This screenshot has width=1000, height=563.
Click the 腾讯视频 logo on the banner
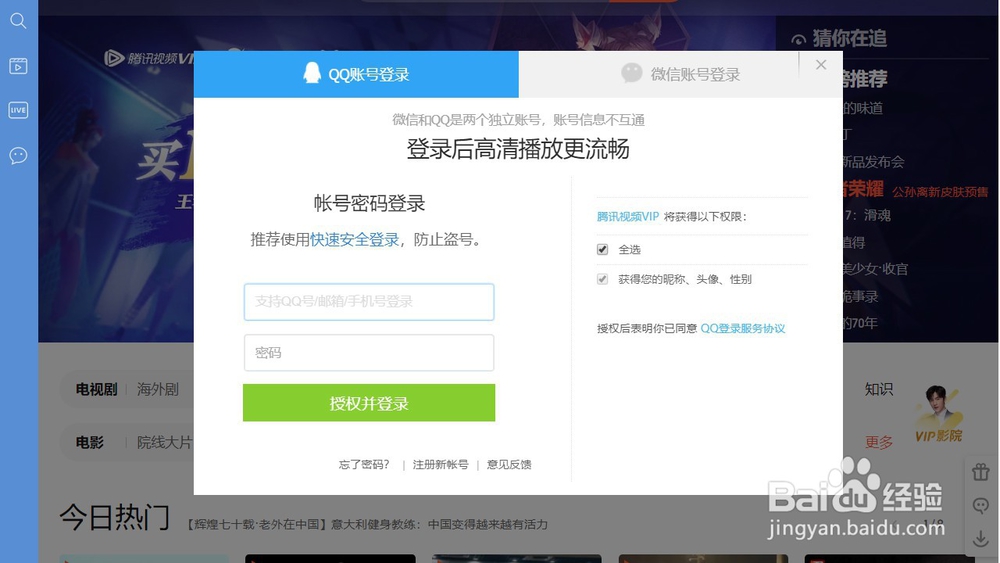tap(148, 58)
